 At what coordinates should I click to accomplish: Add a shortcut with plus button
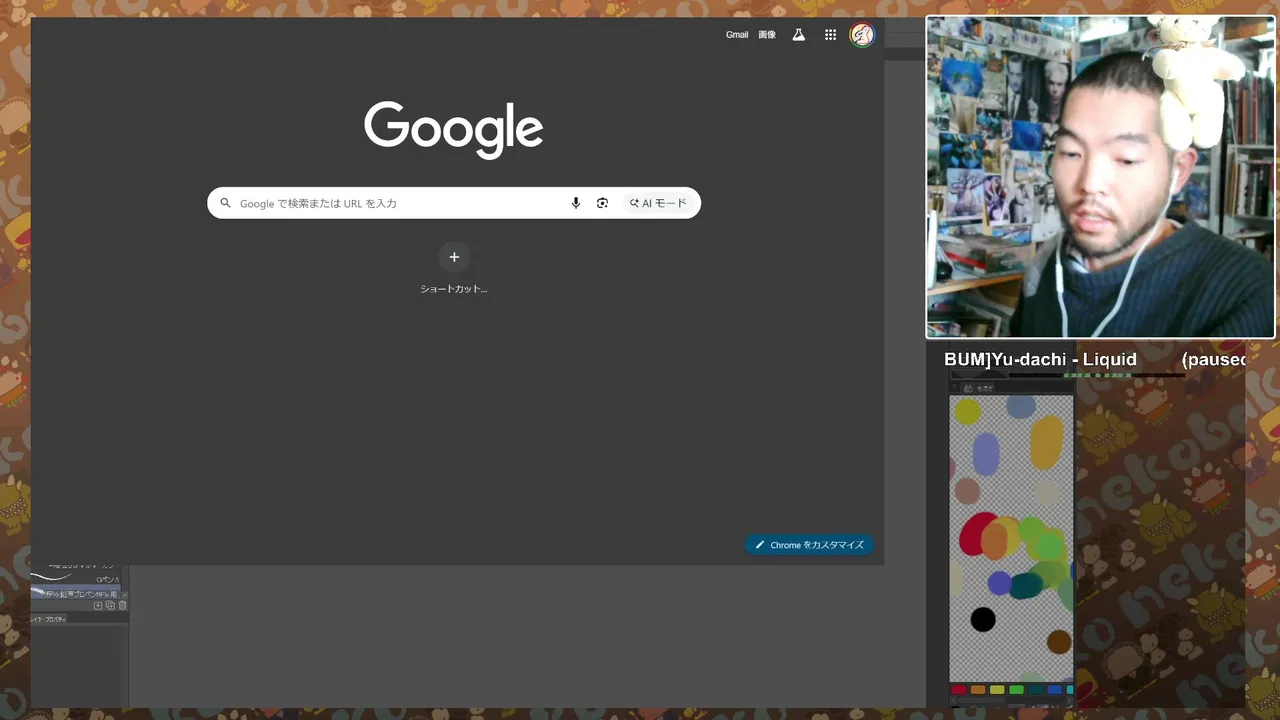(x=454, y=257)
